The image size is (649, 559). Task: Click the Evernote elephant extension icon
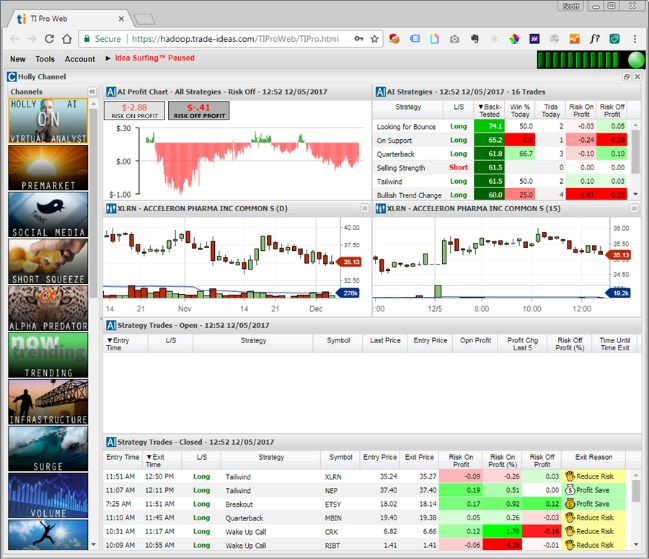[475, 39]
